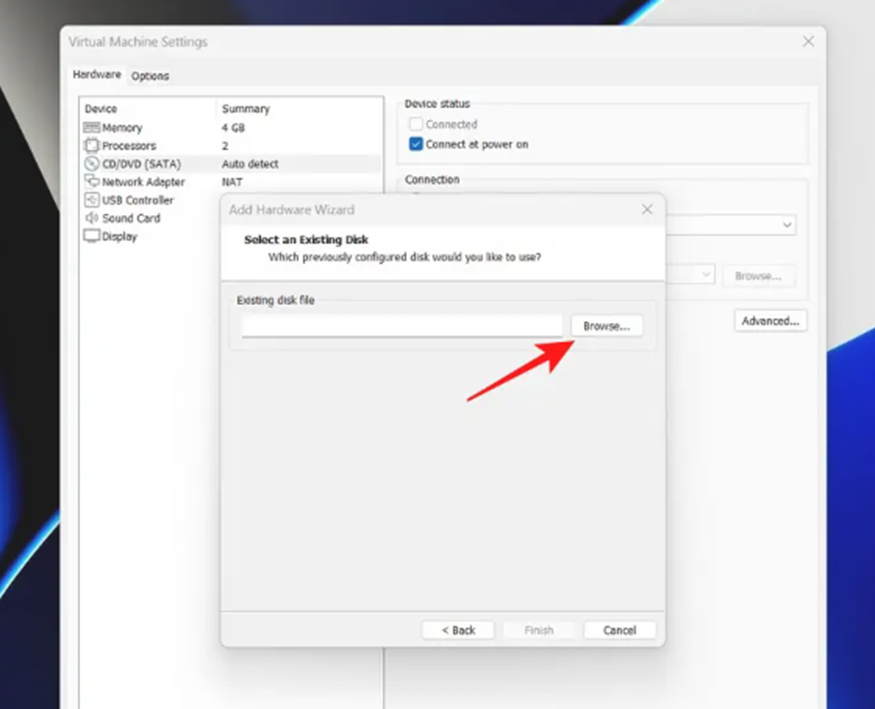Click the Finish button in wizard
The image size is (875, 709).
click(x=539, y=630)
